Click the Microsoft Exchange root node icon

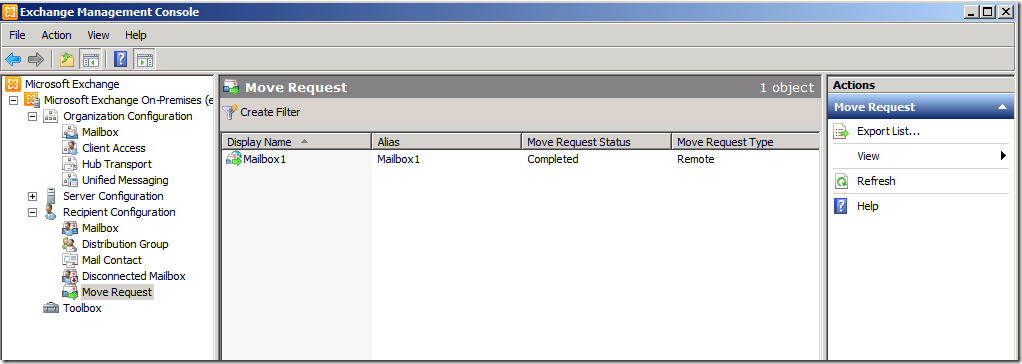13,84
